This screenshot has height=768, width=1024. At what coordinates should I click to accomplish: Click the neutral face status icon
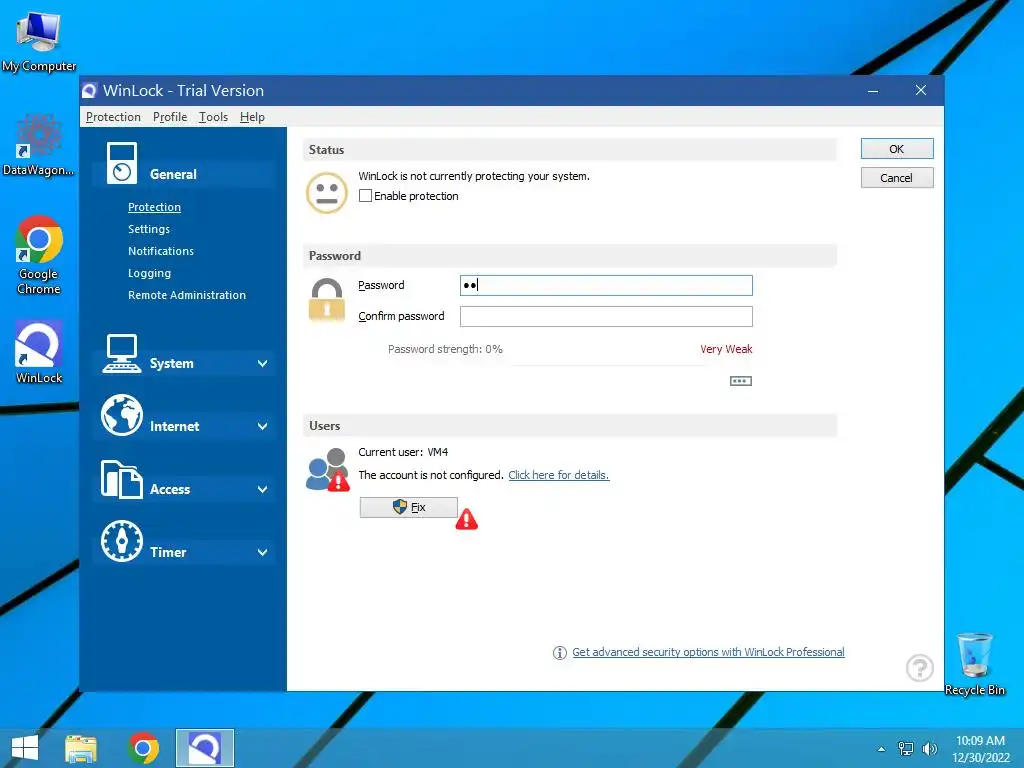click(x=327, y=193)
